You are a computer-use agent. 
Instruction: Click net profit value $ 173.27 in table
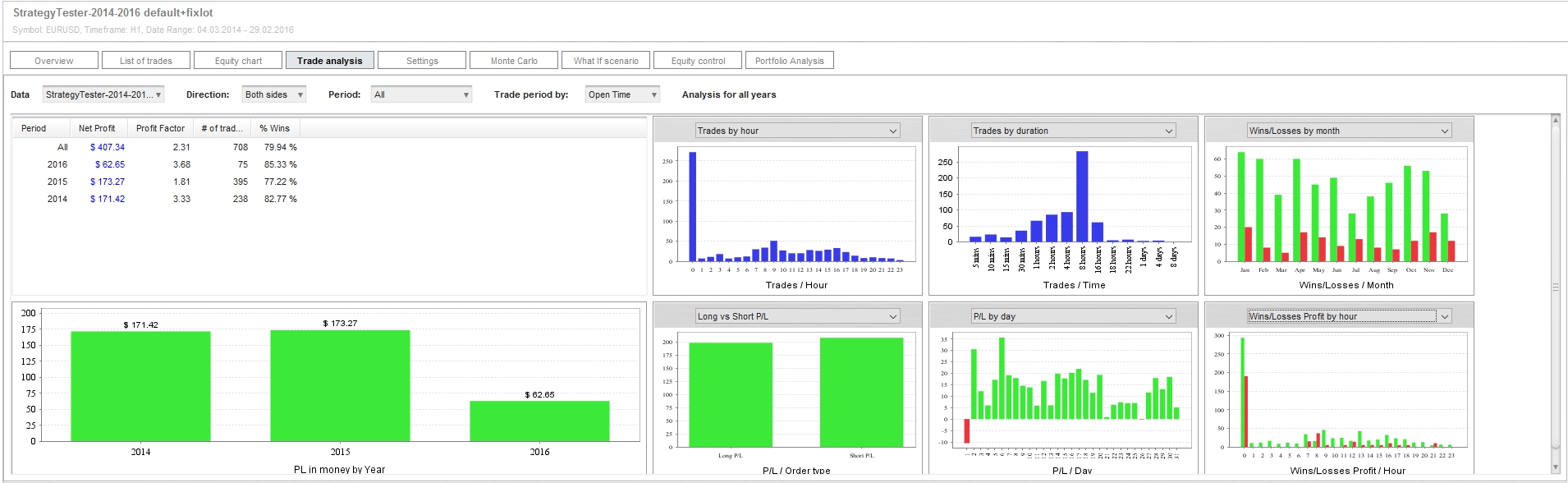(108, 182)
